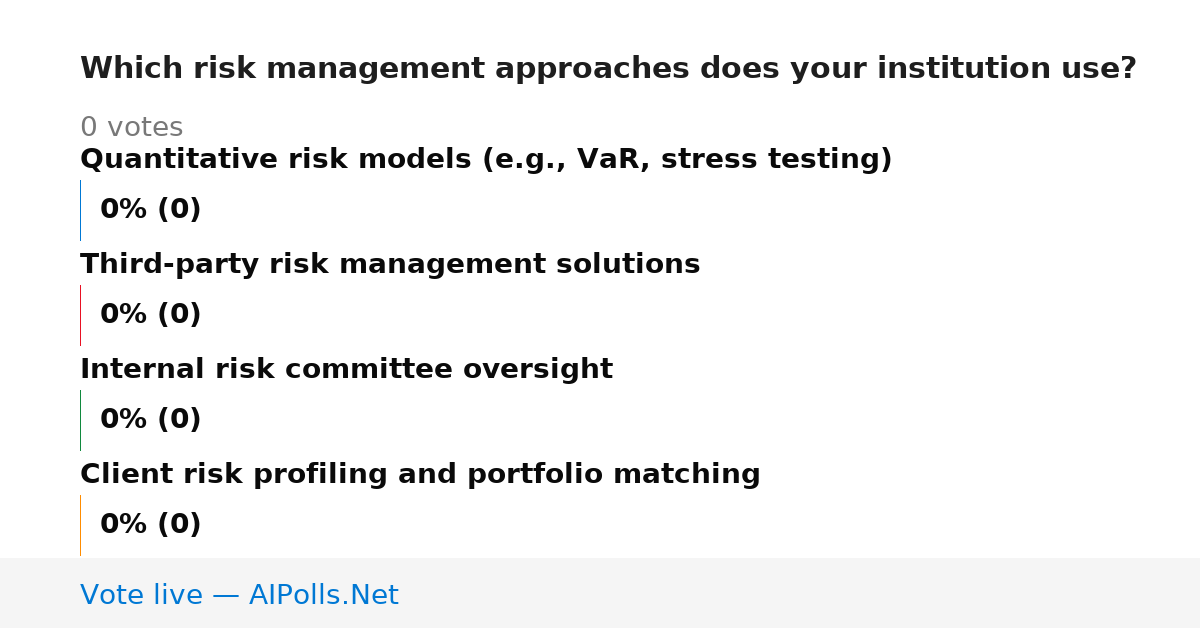Select 'Quantitative risk models' option label

[486, 160]
